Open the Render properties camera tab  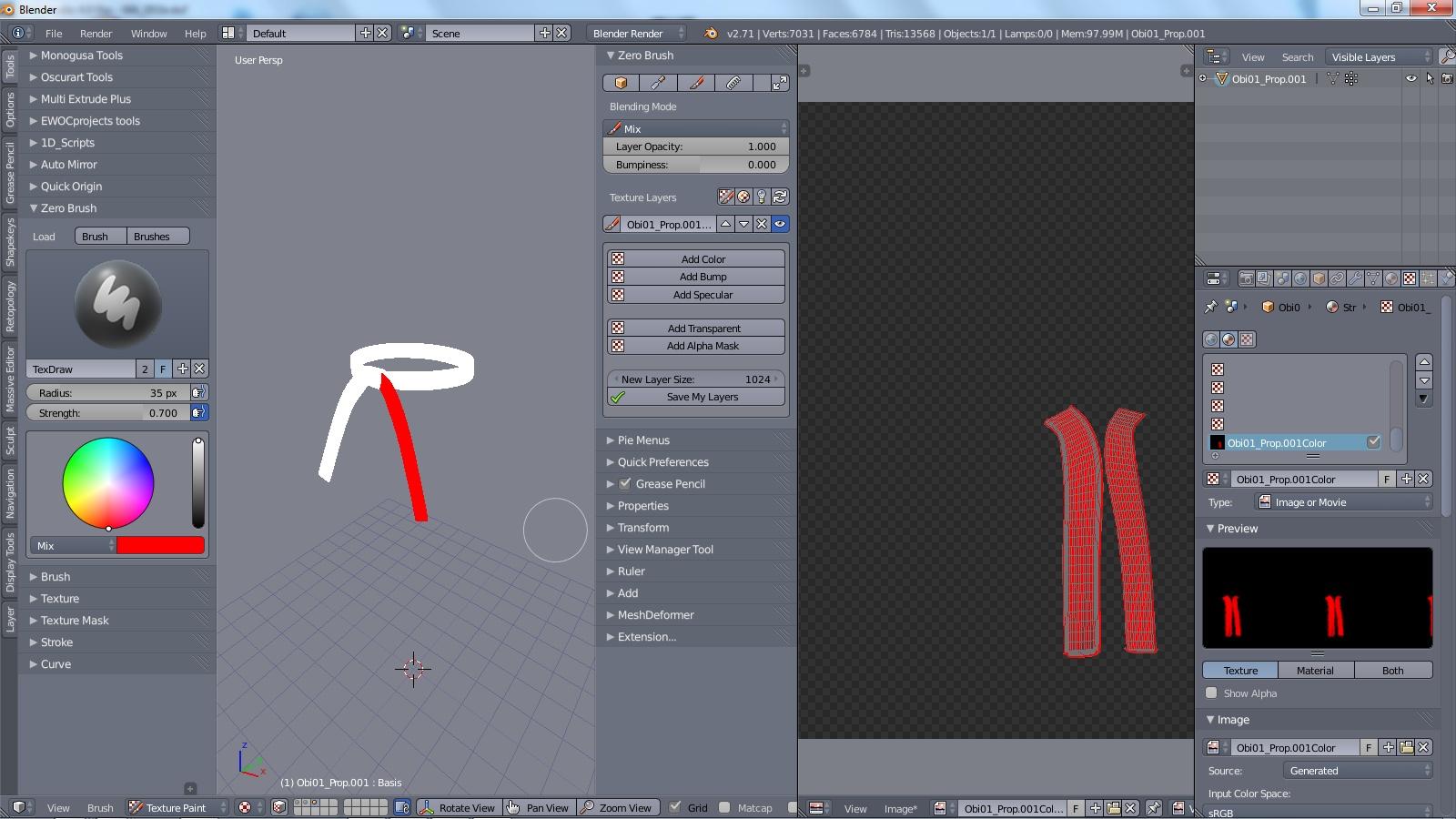click(1246, 278)
